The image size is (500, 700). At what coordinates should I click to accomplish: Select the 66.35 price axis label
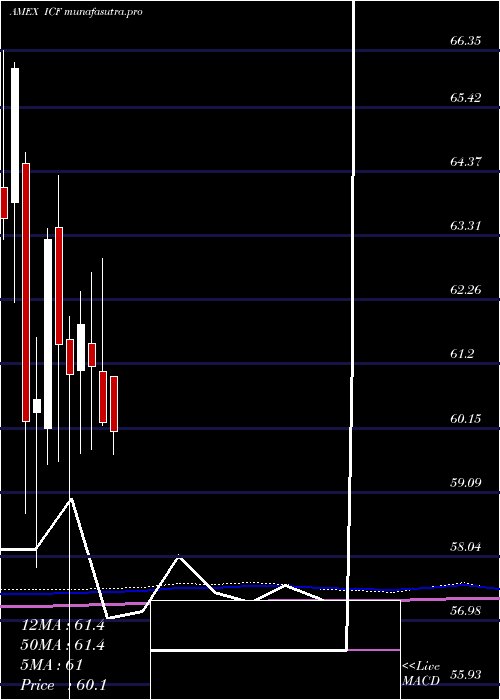point(466,41)
